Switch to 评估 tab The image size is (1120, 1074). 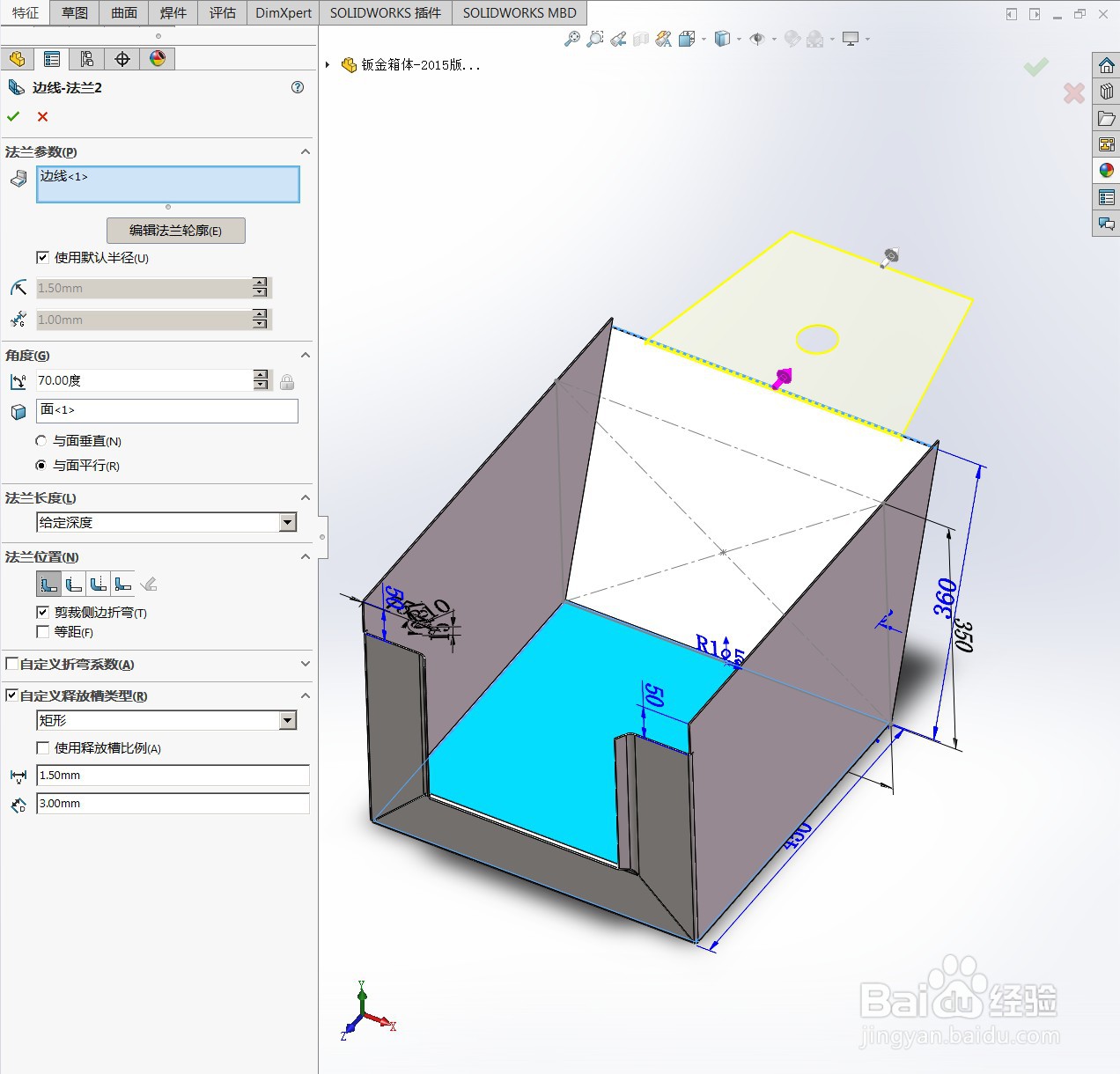point(223,12)
